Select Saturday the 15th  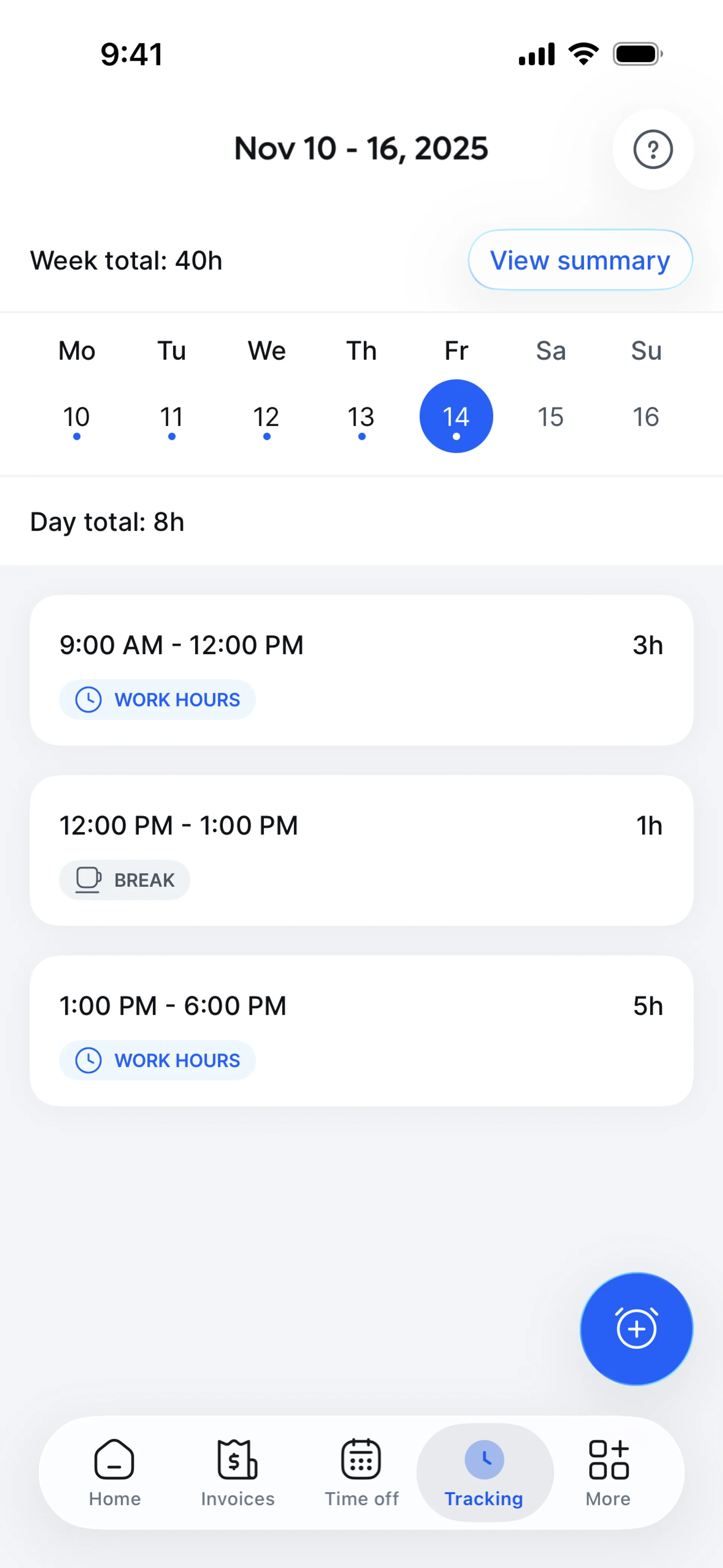551,417
